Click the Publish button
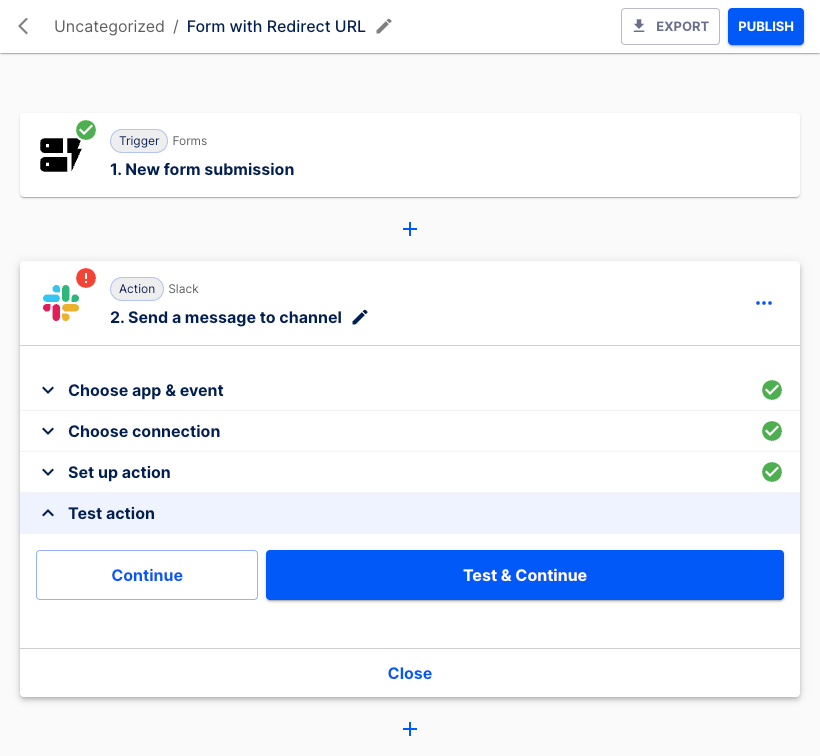Image resolution: width=820 pixels, height=756 pixels. click(x=765, y=26)
